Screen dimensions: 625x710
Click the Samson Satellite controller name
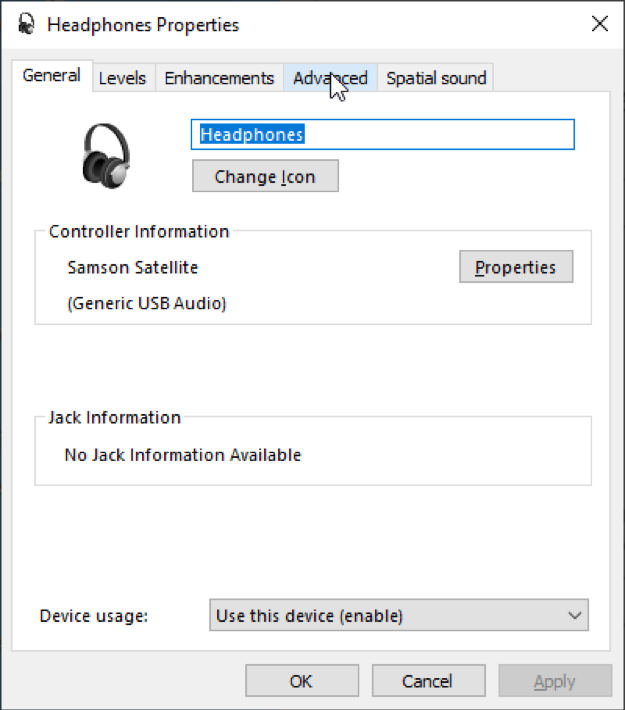tap(132, 267)
